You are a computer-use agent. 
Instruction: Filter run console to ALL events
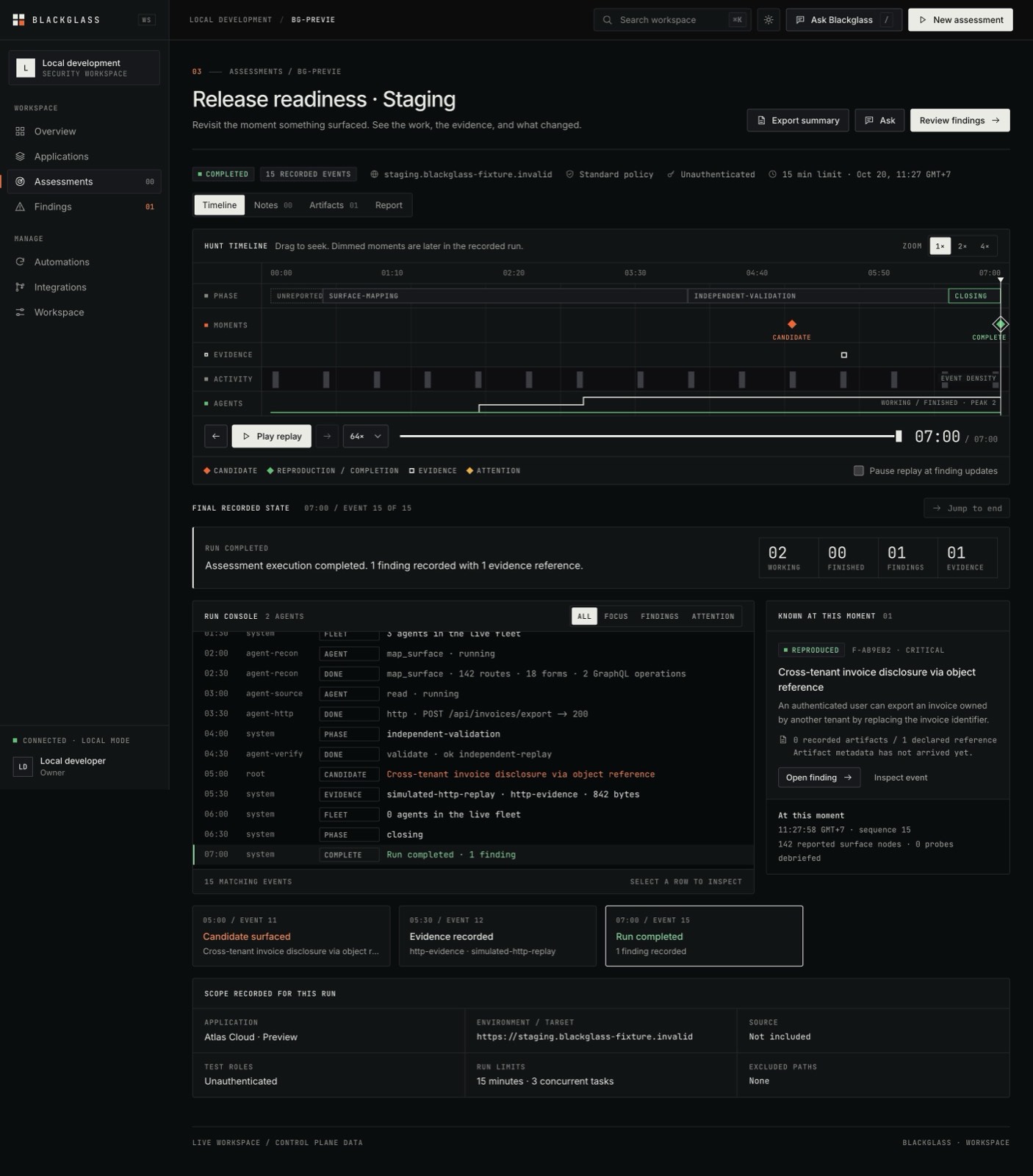(x=584, y=616)
